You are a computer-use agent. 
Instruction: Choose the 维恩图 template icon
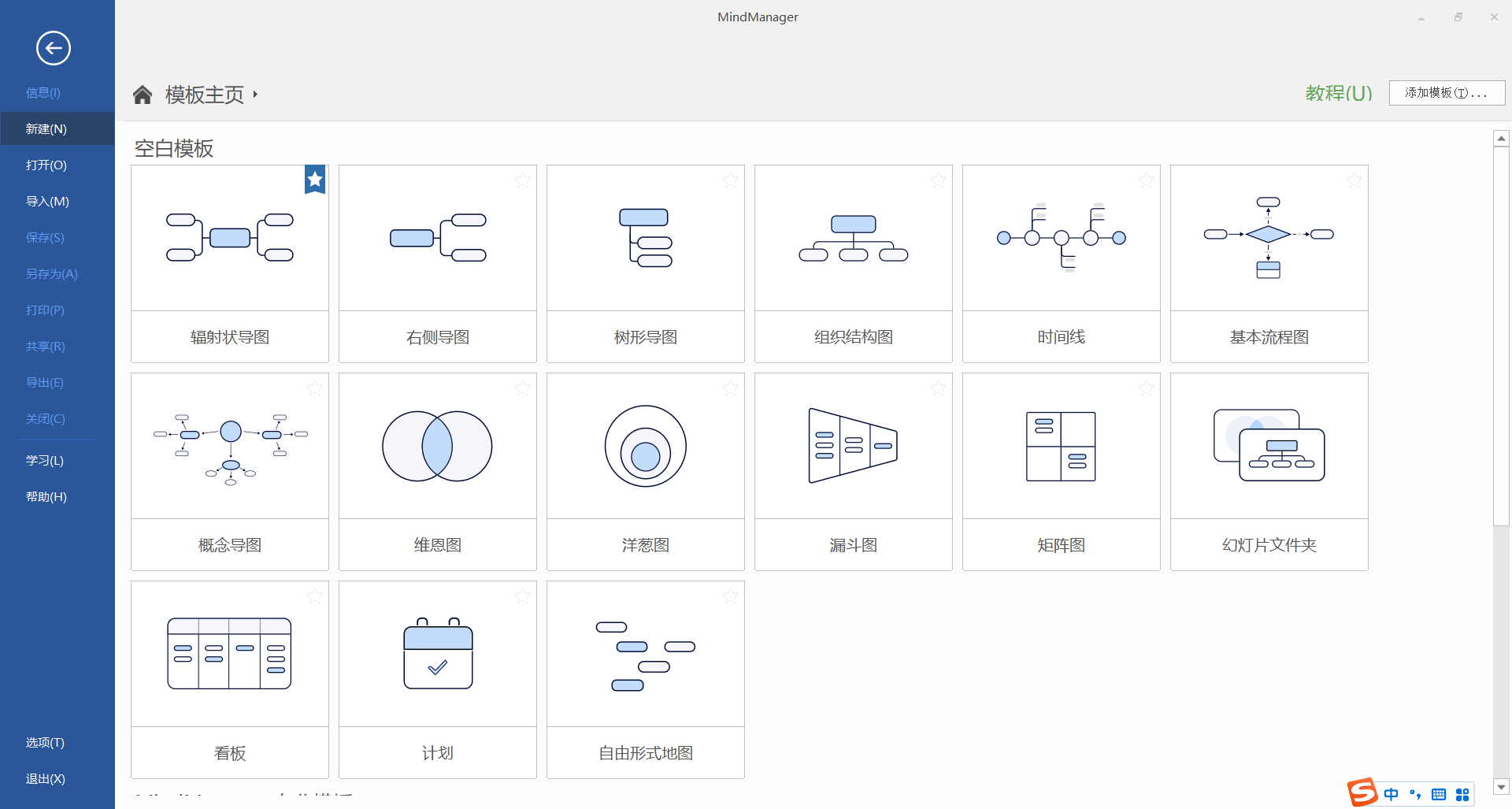[438, 446]
